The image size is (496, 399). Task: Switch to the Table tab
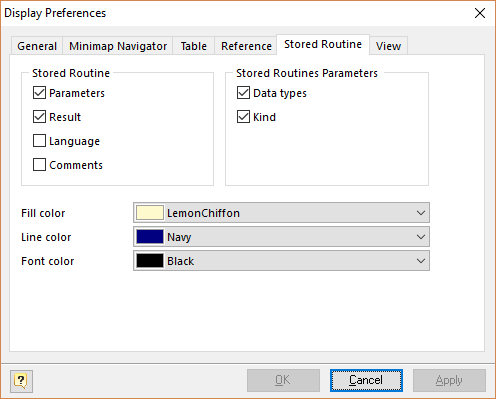pyautogui.click(x=194, y=46)
